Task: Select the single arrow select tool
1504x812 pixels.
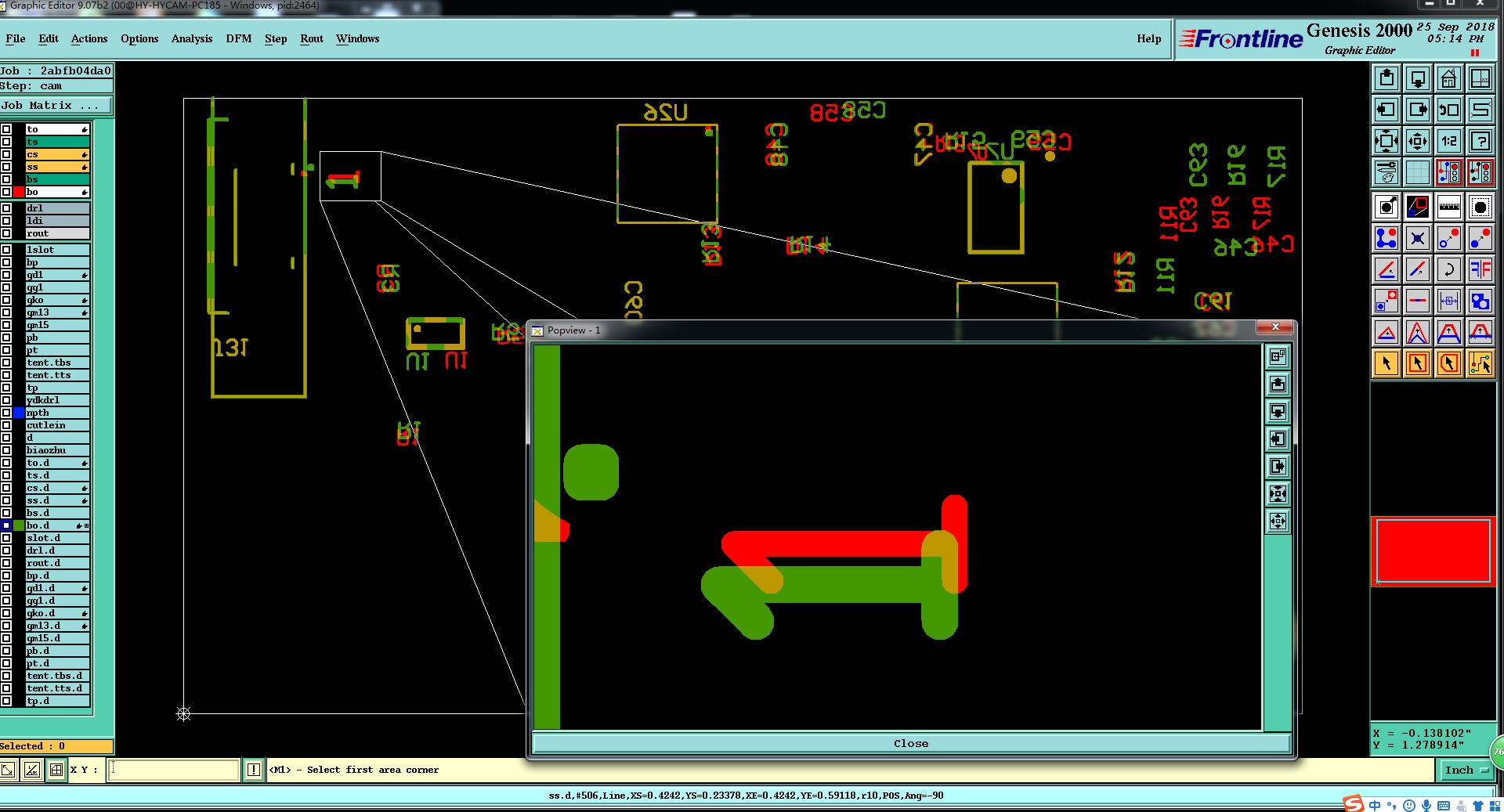Action: 1386,363
